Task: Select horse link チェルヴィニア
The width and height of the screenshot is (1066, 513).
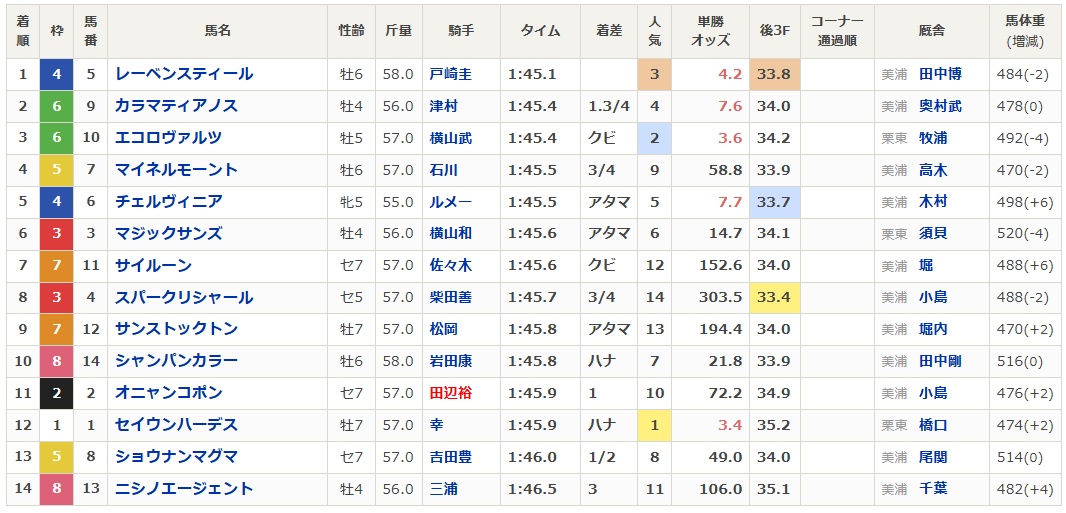Action: point(169,202)
